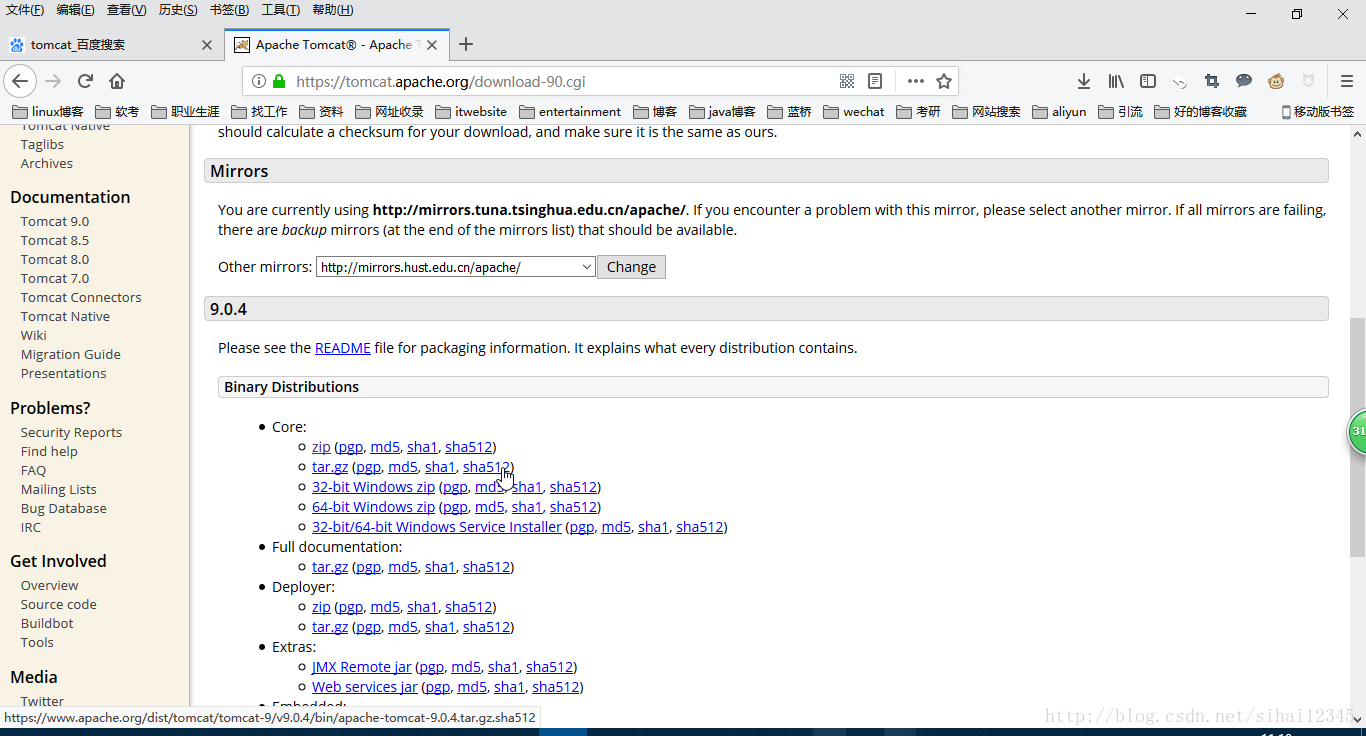Viewport: 1366px width, 736px height.
Task: Open the wechat bookmarks folder
Action: tap(853, 111)
